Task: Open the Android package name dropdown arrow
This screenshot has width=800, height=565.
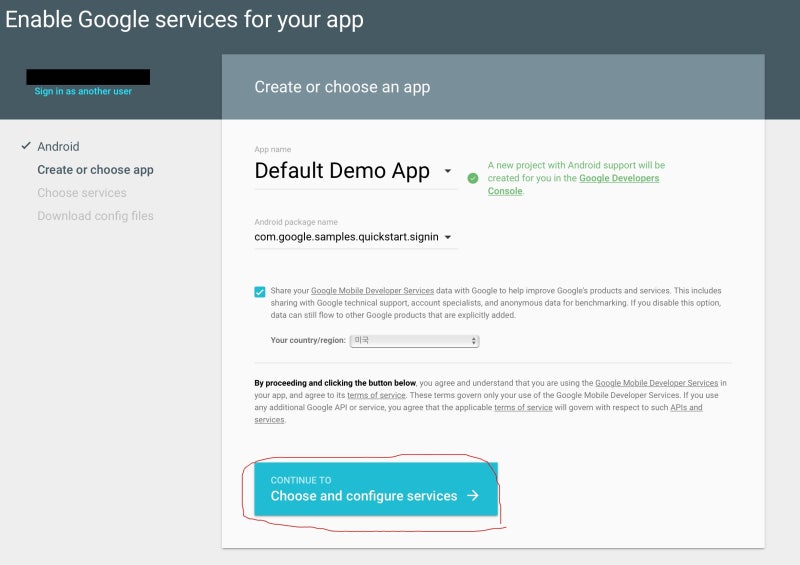Action: 447,237
